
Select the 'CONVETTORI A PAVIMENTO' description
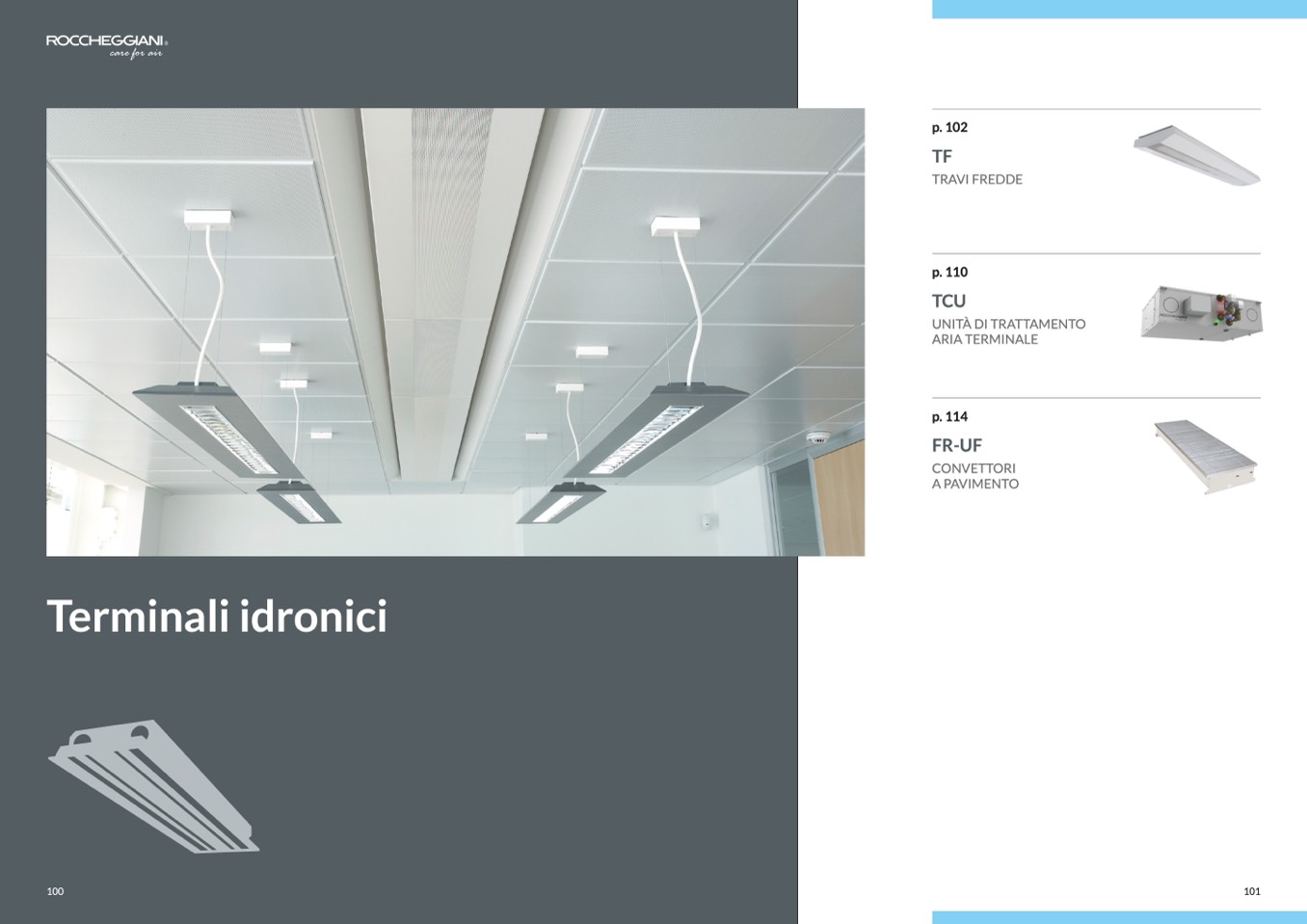974,476
